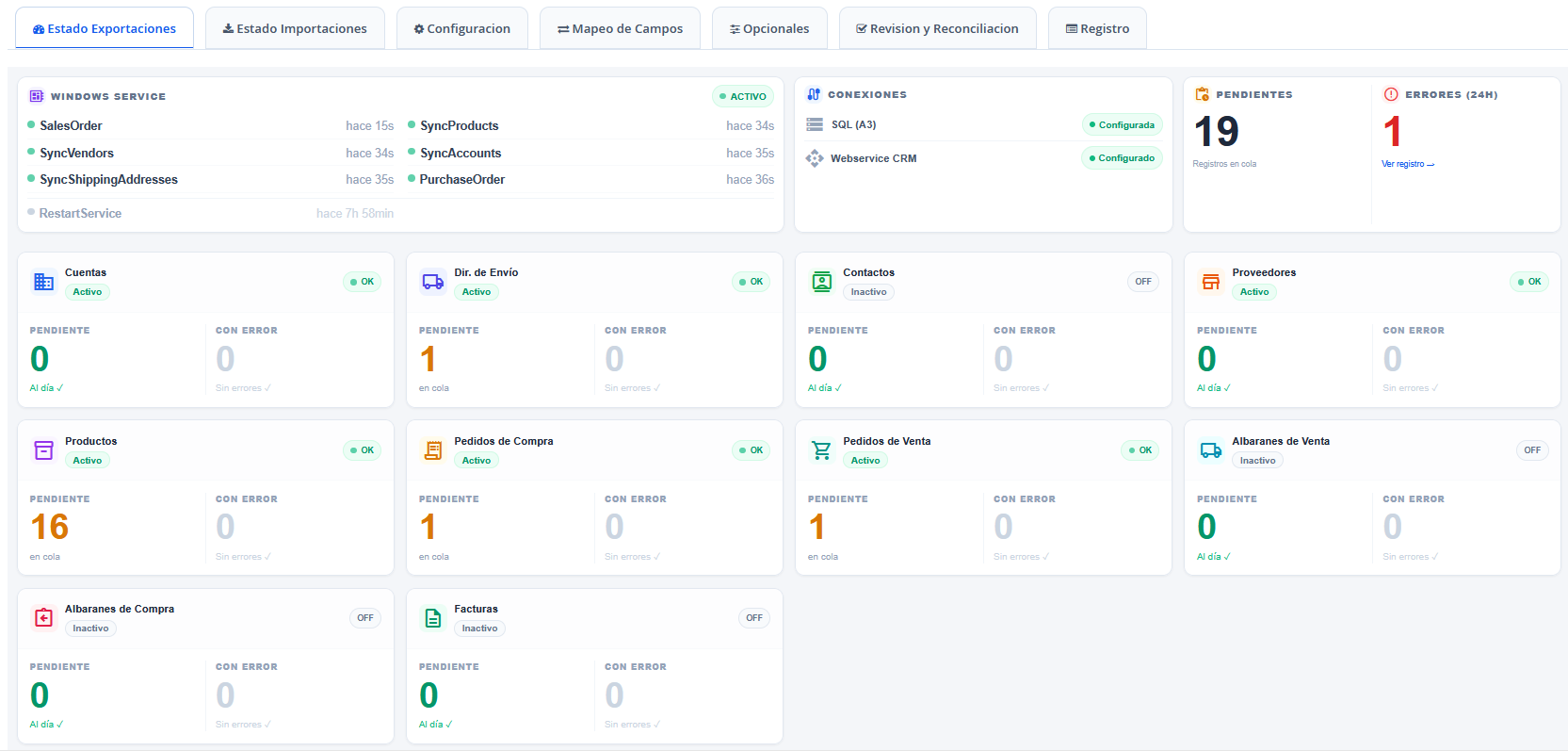Click the ACTIVO service status badge
The width and height of the screenshot is (1568, 751).
click(743, 96)
